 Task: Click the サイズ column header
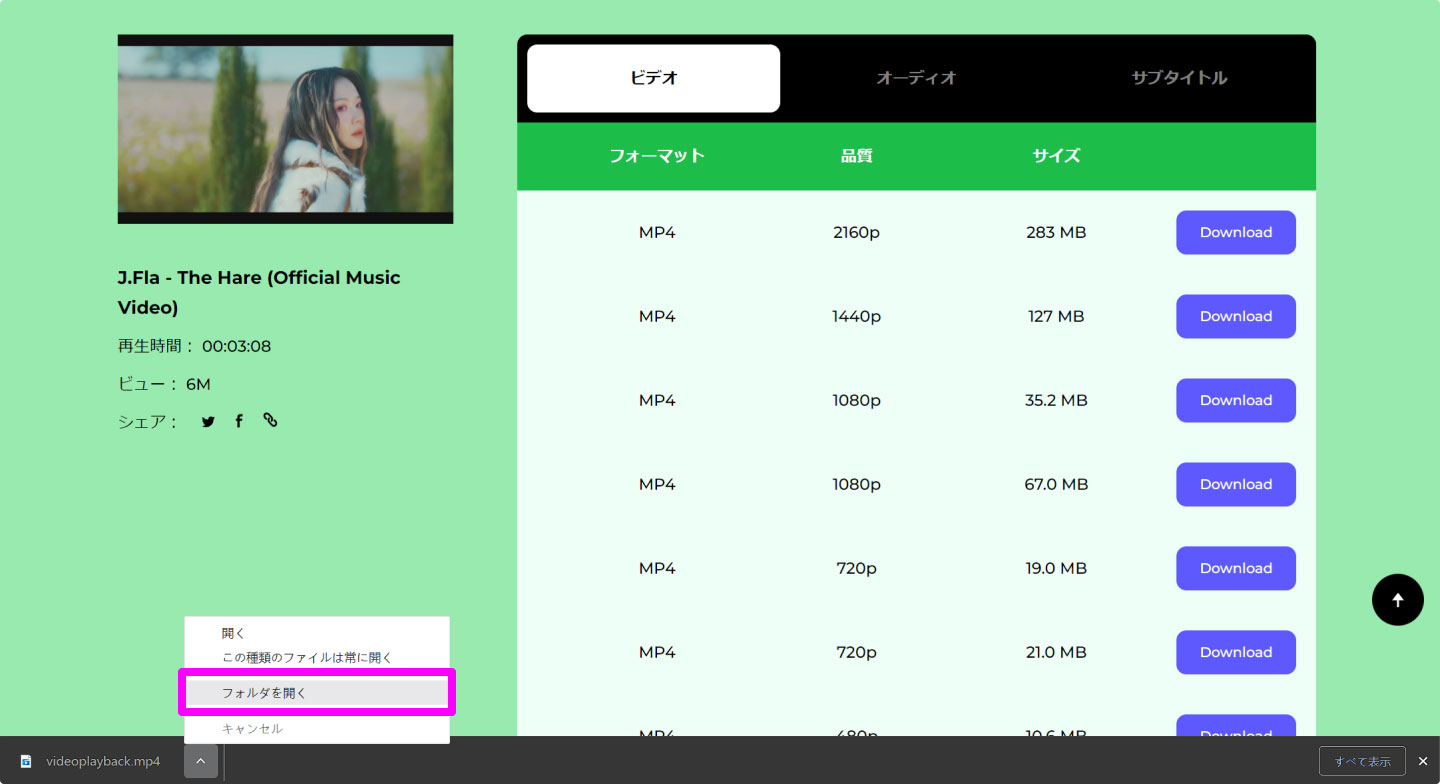[1056, 156]
